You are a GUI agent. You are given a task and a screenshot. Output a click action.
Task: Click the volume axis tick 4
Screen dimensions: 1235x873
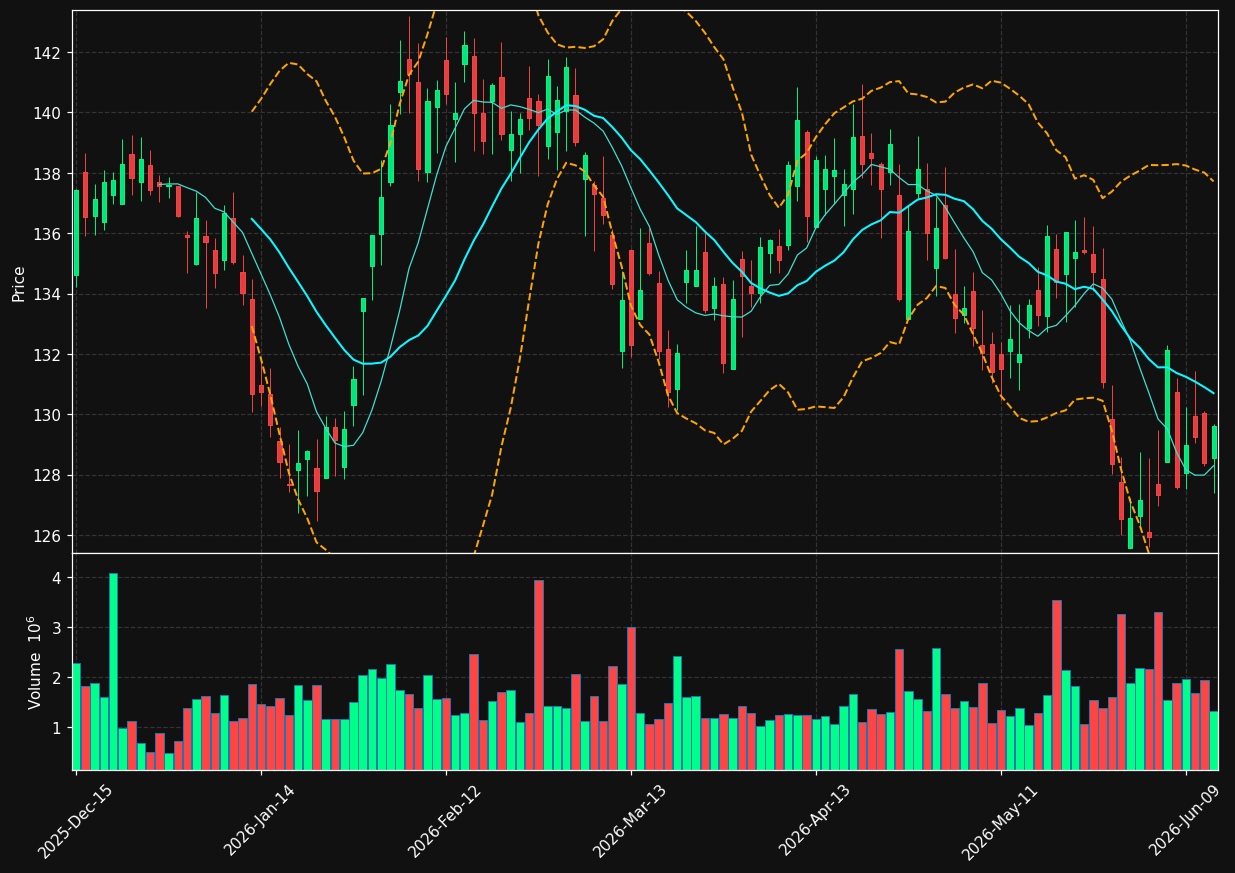(x=57, y=578)
